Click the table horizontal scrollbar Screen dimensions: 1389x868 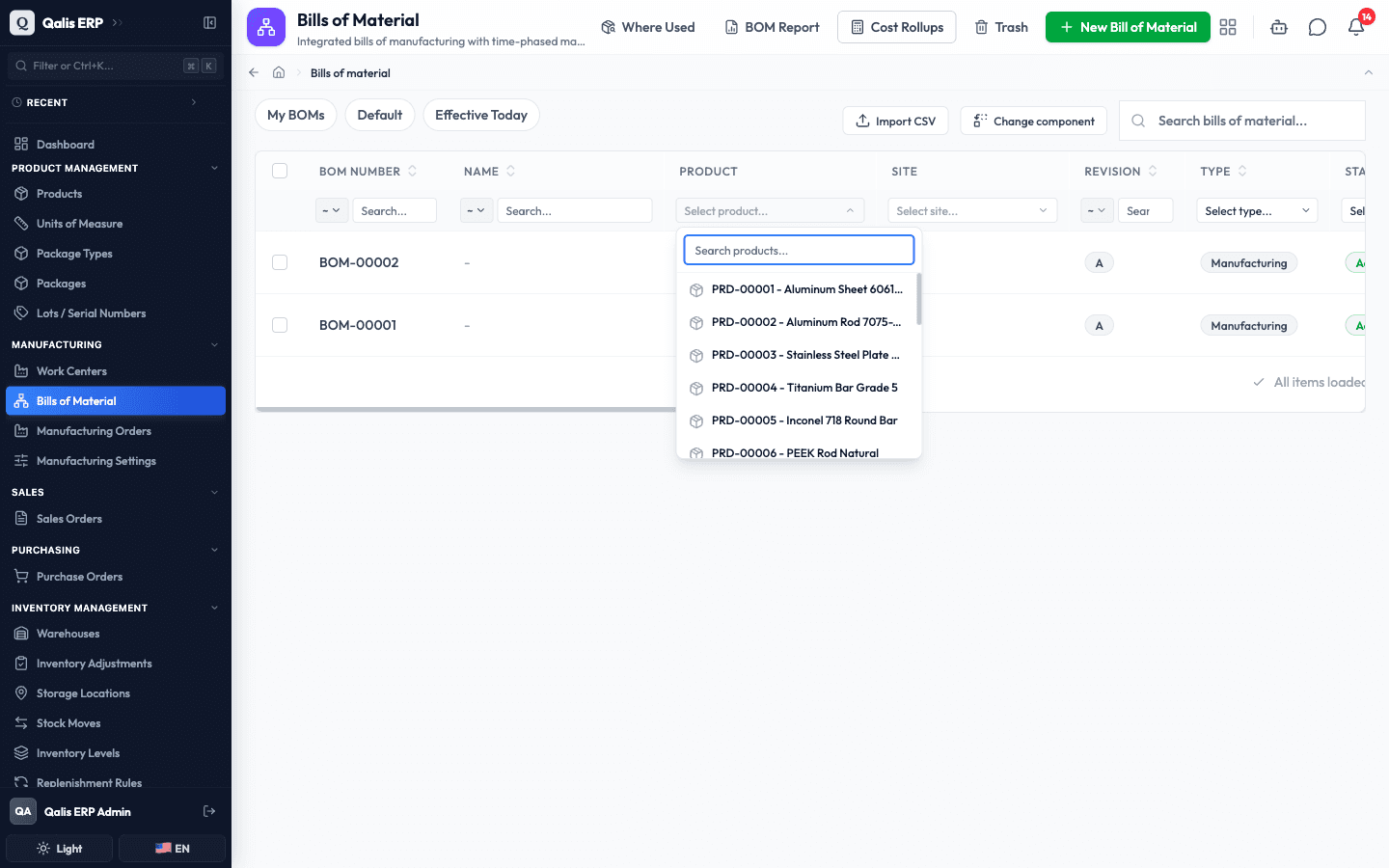pos(466,409)
